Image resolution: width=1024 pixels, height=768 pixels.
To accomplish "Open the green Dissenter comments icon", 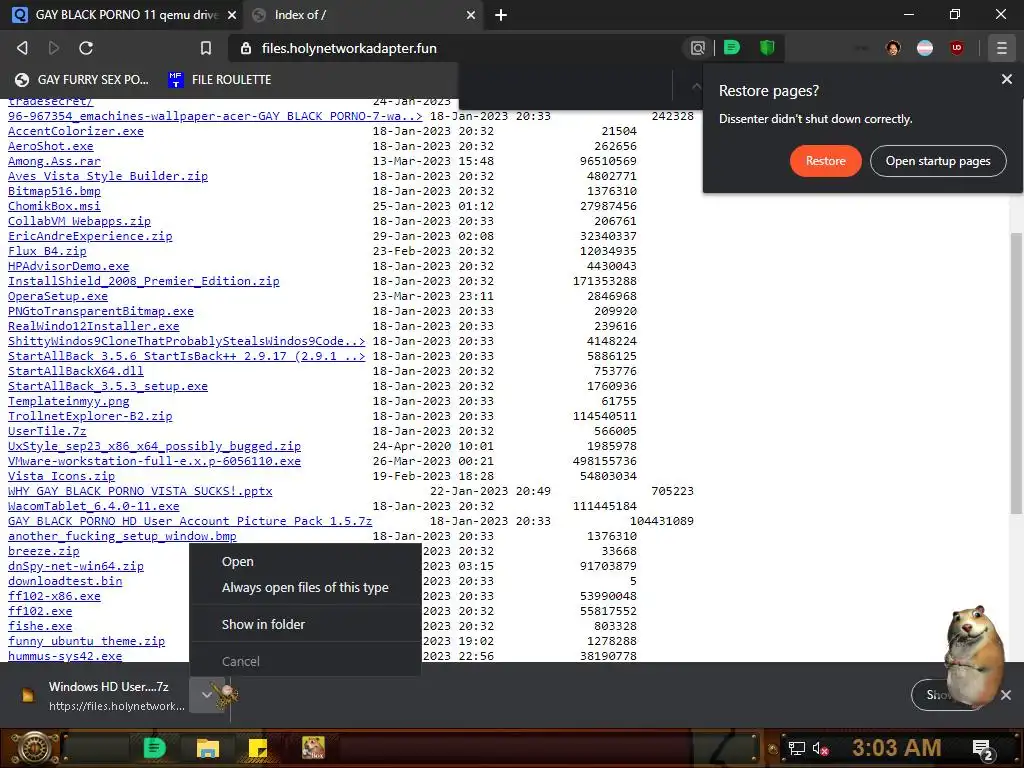I will [x=731, y=48].
